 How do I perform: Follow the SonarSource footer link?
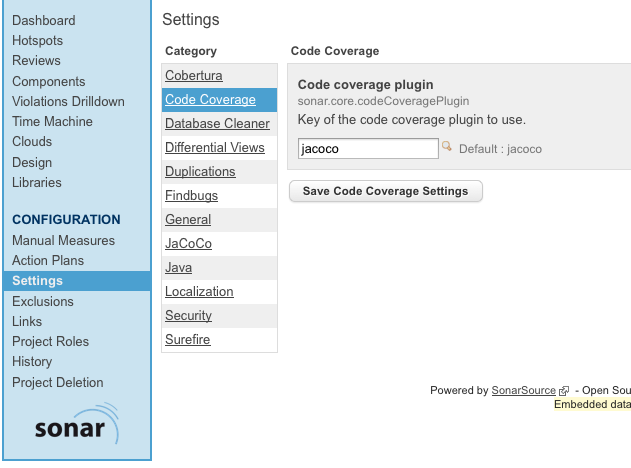523,390
